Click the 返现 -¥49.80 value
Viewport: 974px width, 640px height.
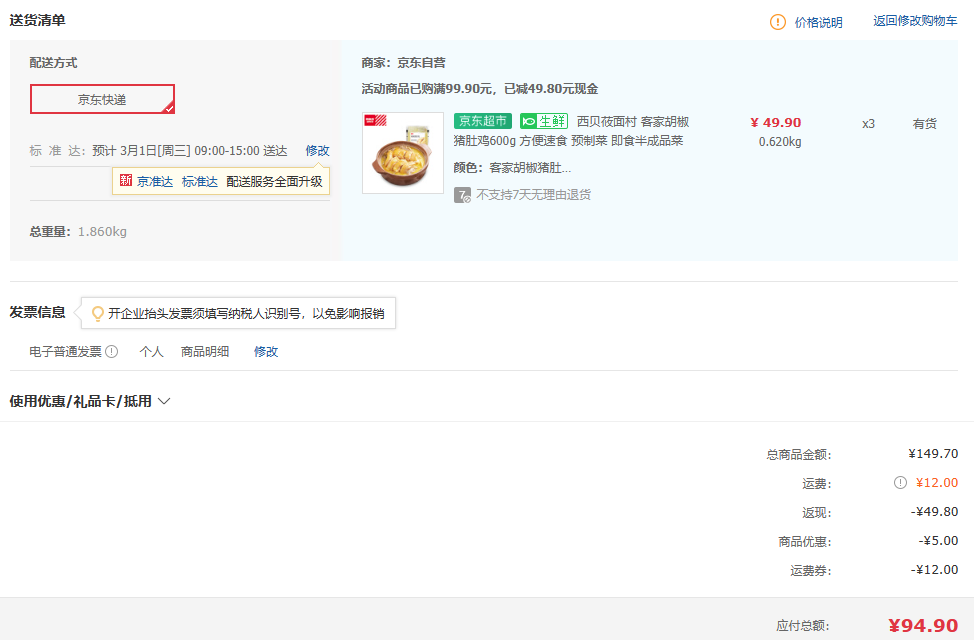pyautogui.click(x=934, y=512)
